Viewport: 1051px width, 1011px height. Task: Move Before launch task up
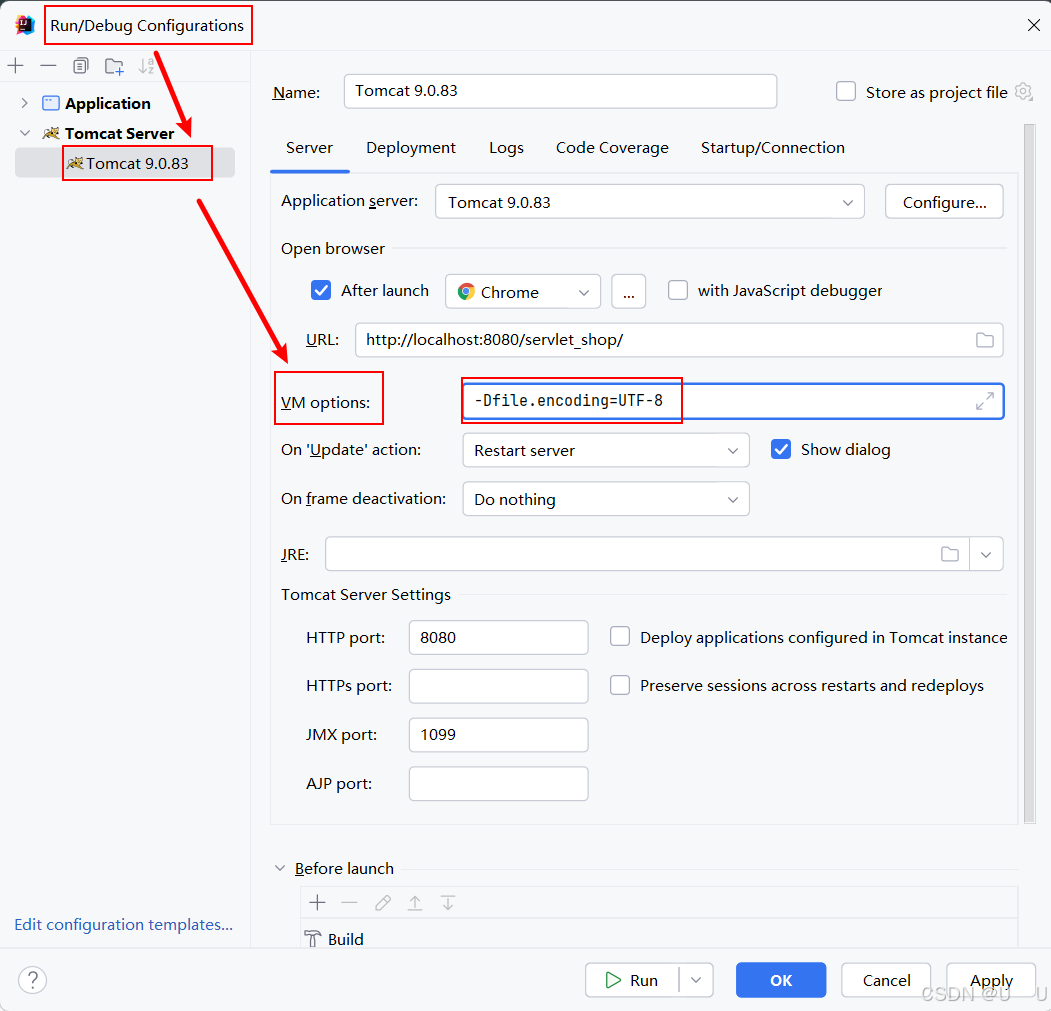click(415, 903)
